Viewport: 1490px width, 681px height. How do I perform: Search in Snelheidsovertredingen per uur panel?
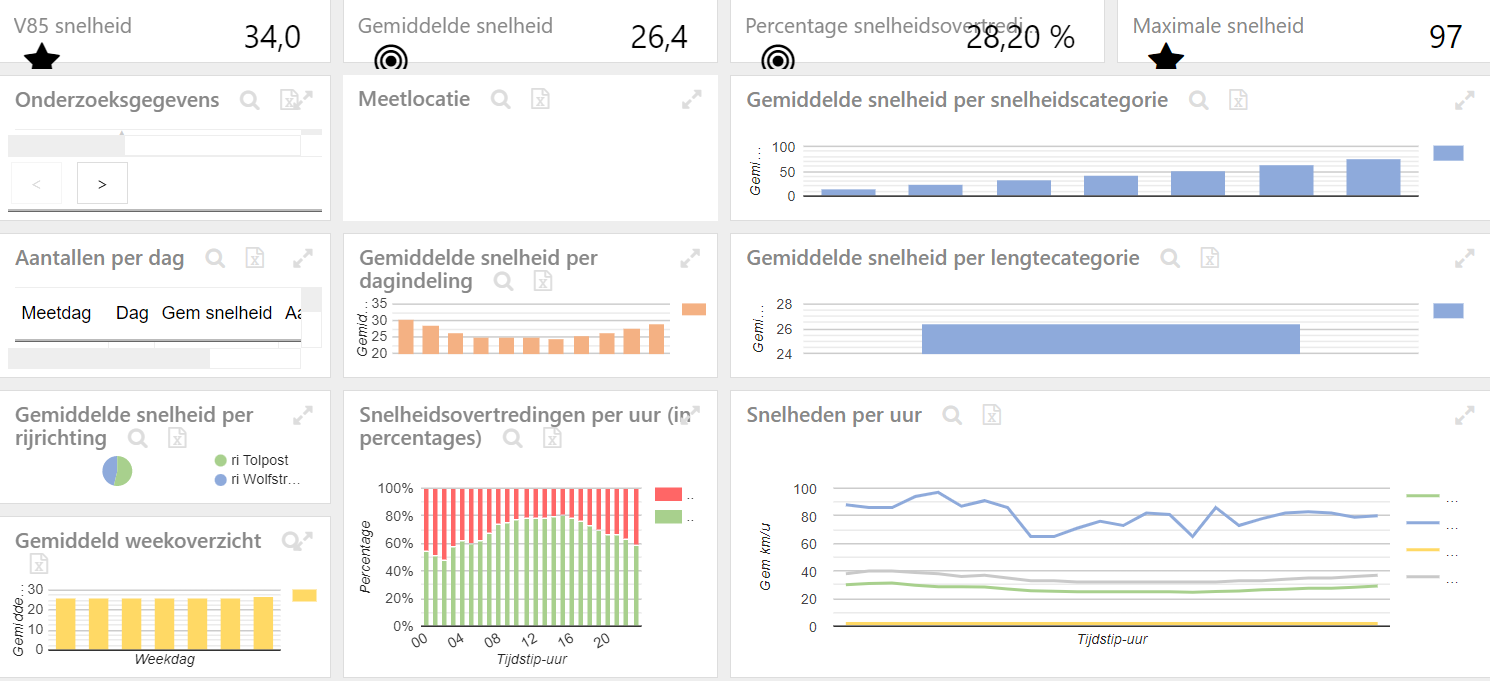513,438
